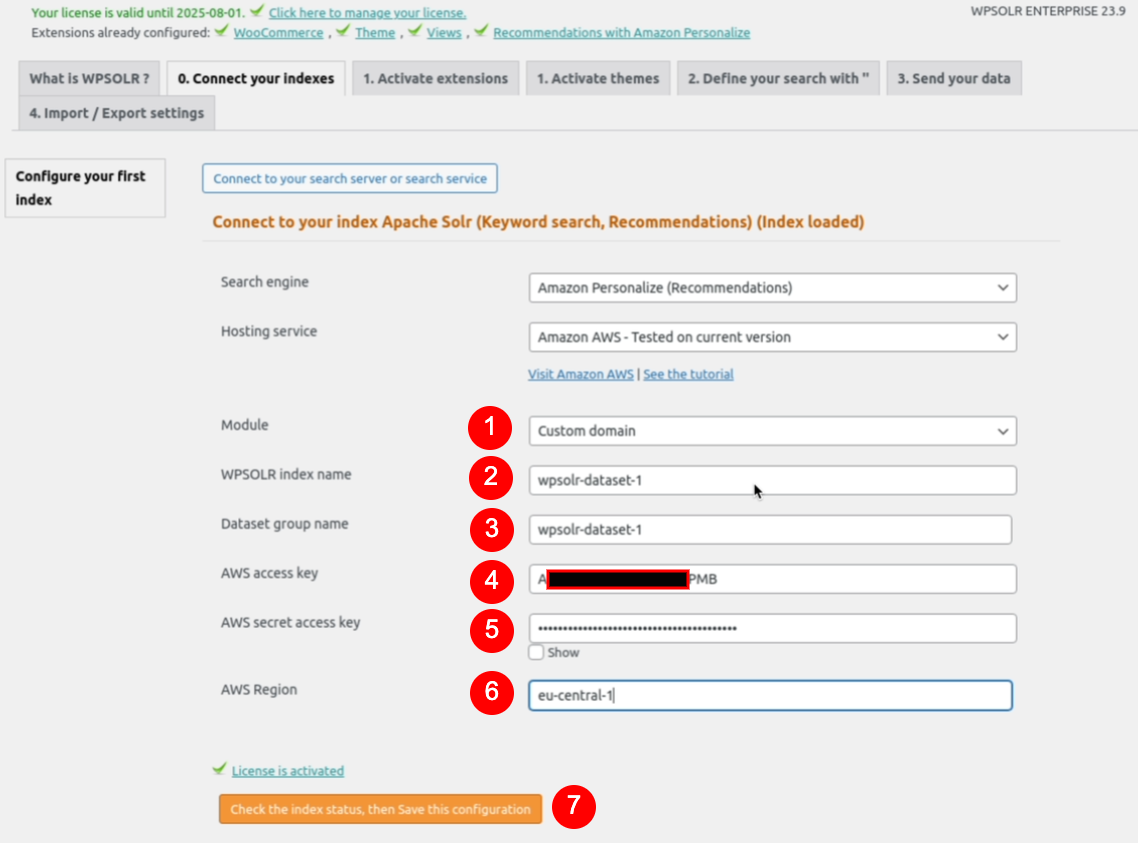Screen dimensions: 1138x843
Task: Open the WooCommerce extension link
Action: pos(278,33)
